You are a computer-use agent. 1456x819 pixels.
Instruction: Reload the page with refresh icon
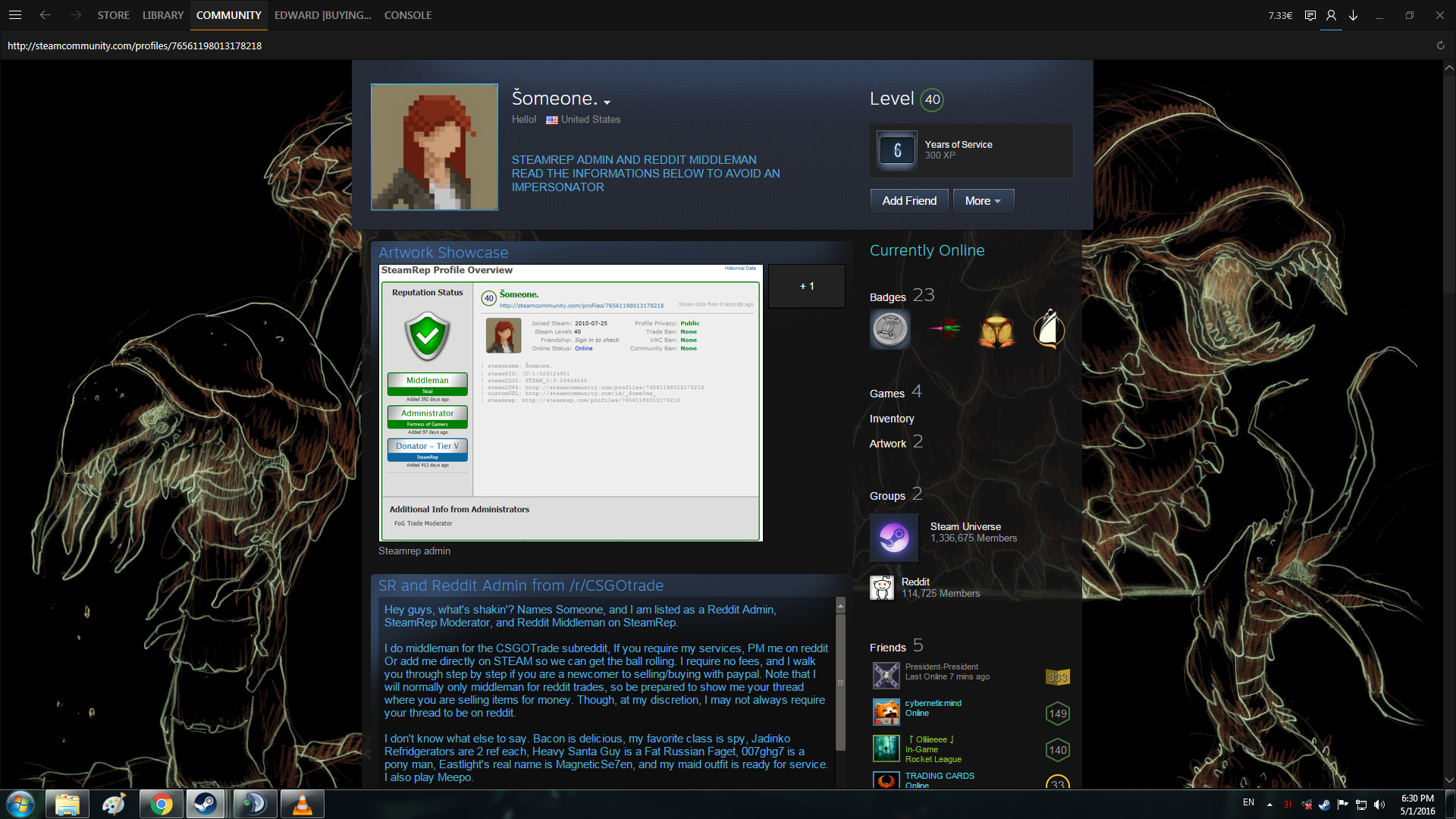(x=1440, y=45)
